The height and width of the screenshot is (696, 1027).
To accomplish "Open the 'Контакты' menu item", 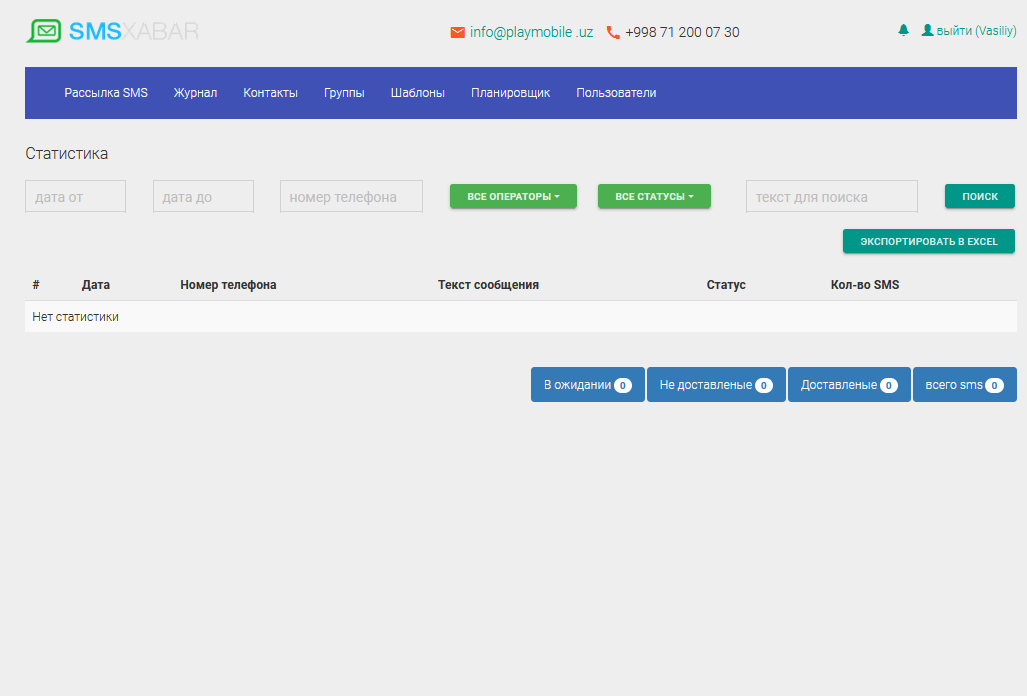I will (270, 93).
